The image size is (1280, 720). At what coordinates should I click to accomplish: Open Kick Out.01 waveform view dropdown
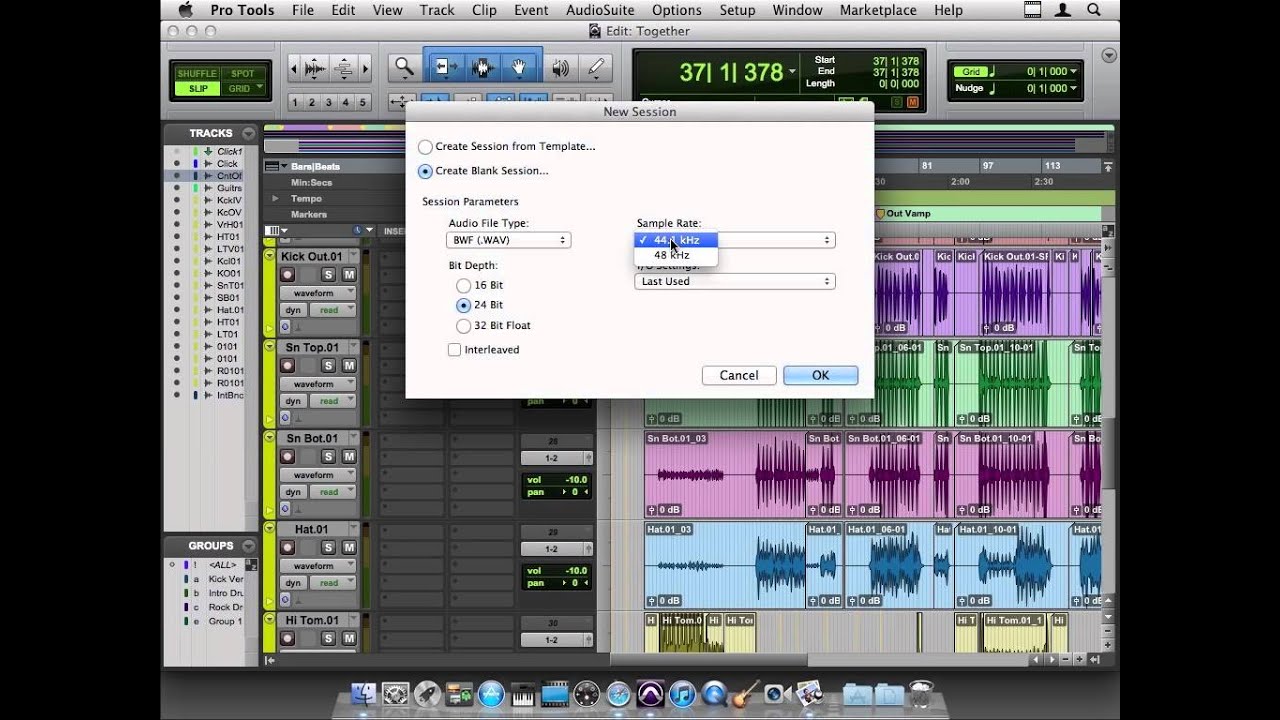(317, 293)
